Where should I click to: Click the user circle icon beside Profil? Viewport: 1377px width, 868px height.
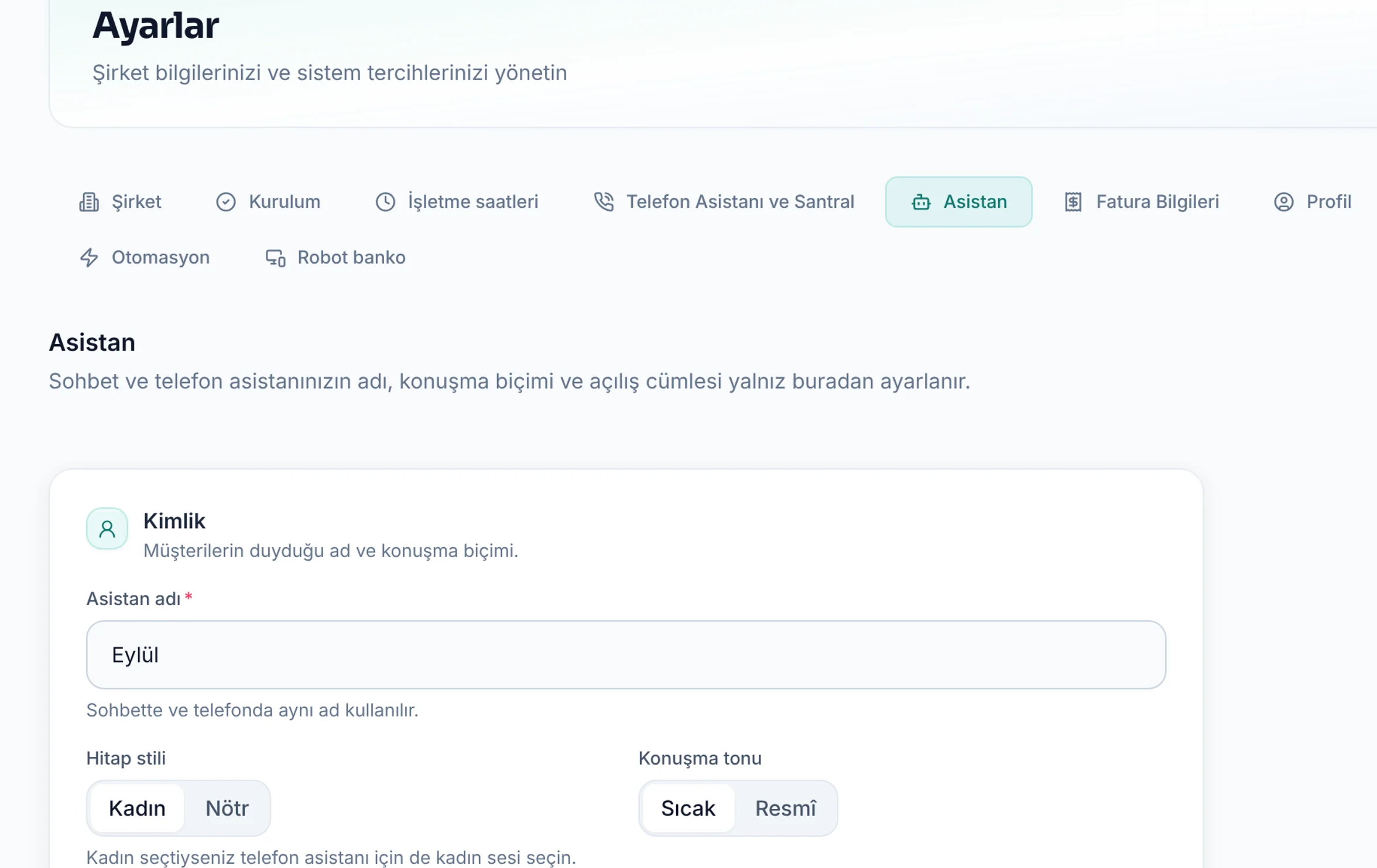click(x=1284, y=202)
